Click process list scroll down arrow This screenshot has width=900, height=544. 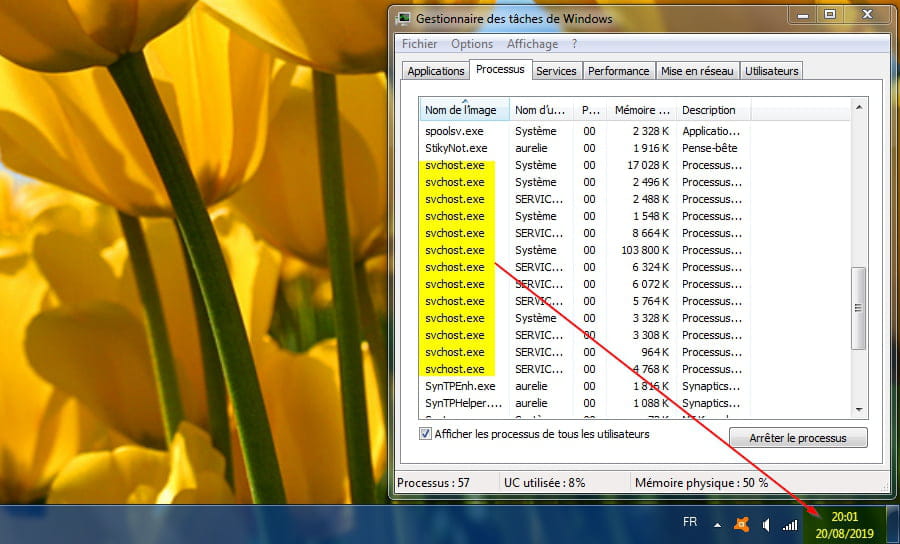click(859, 410)
